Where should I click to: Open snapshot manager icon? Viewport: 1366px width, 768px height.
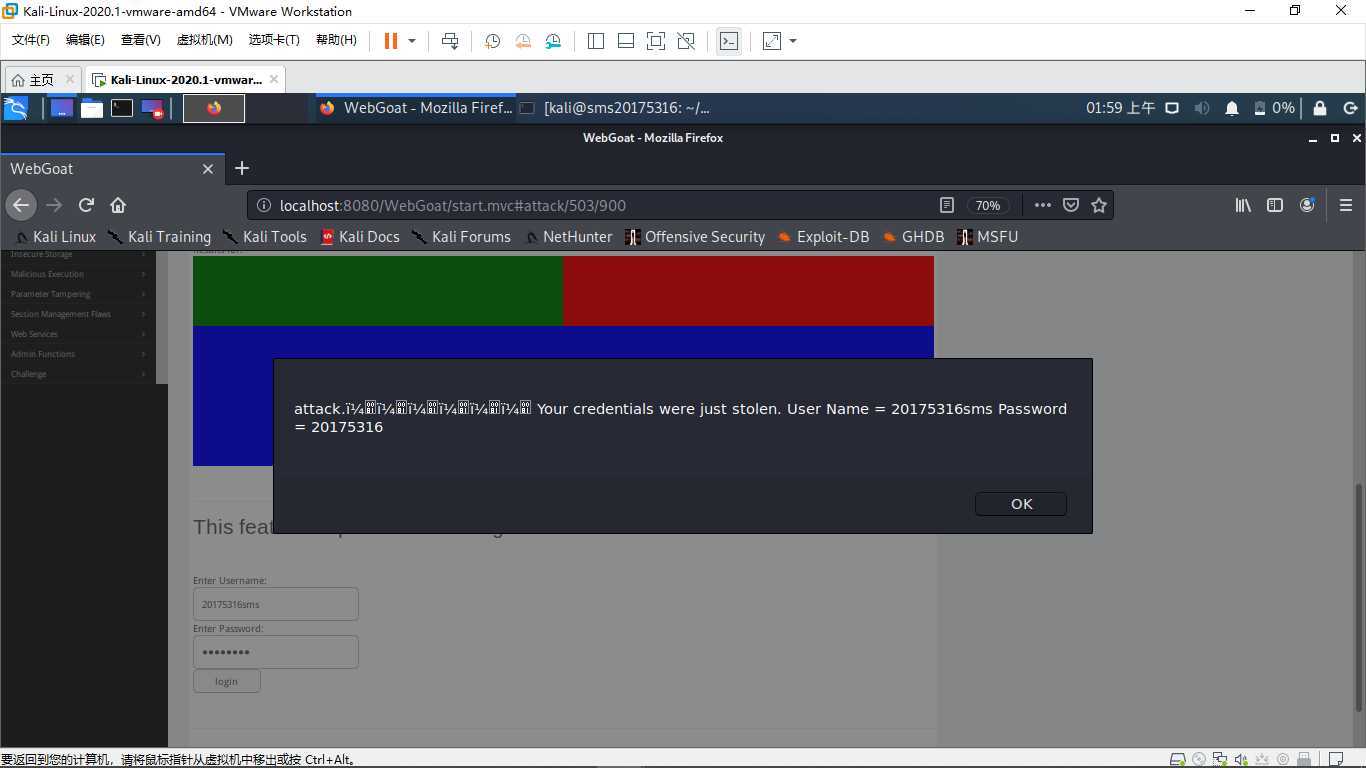click(x=554, y=41)
